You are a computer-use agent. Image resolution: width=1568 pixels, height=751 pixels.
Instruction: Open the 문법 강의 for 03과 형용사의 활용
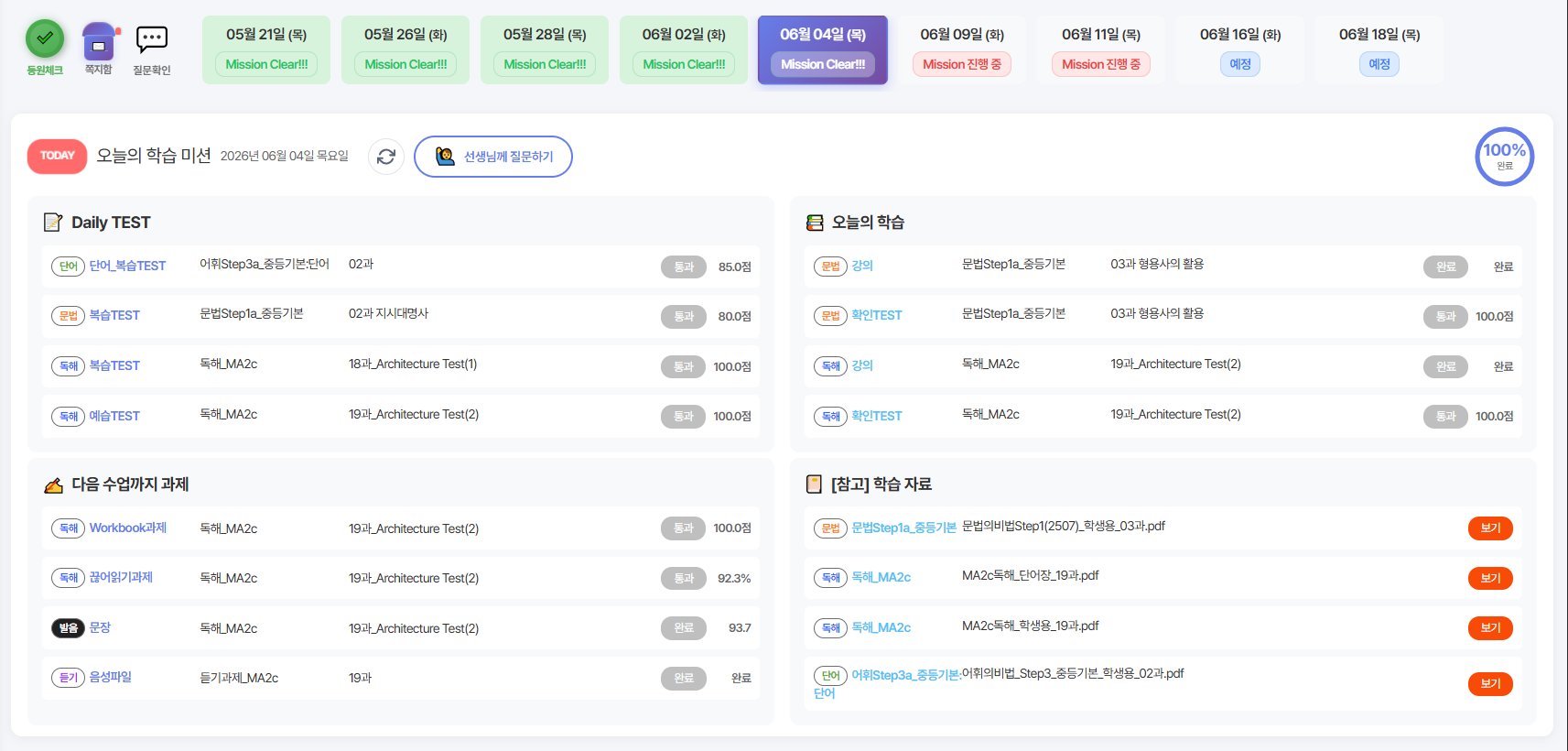[862, 266]
